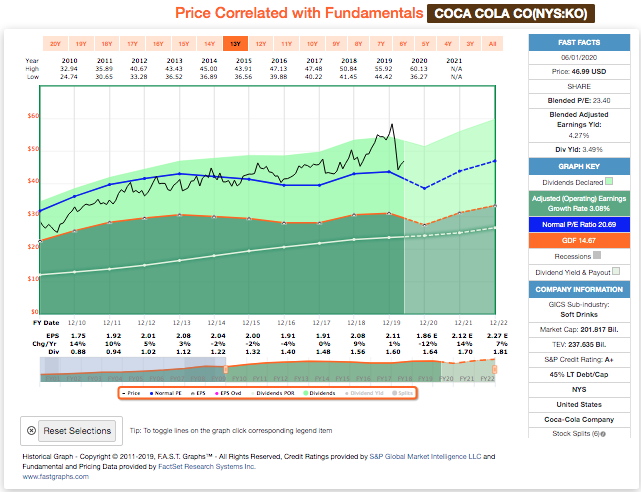Viewport: 641px width, 492px height.
Task: Toggle the Dividends POR legend item
Action: pyautogui.click(x=273, y=393)
